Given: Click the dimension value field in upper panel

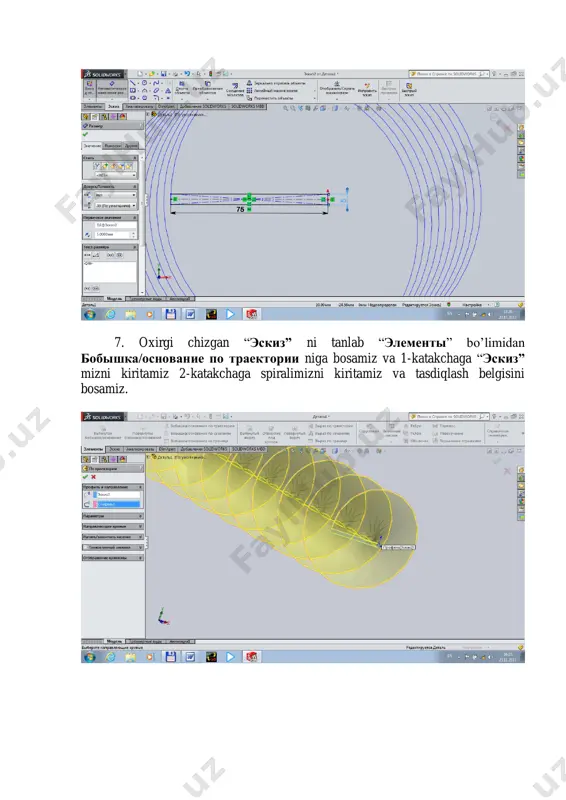Looking at the screenshot, I should [x=112, y=235].
